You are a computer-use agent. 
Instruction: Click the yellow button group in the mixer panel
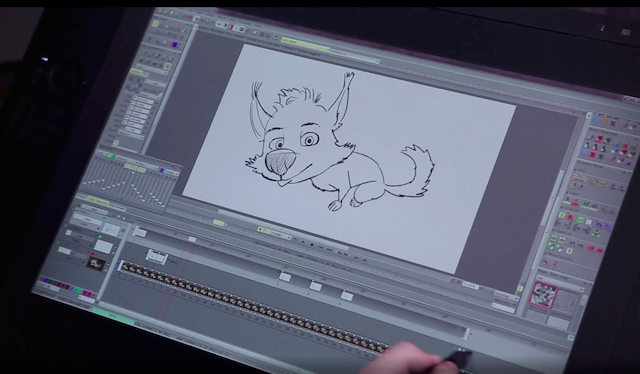135,167
